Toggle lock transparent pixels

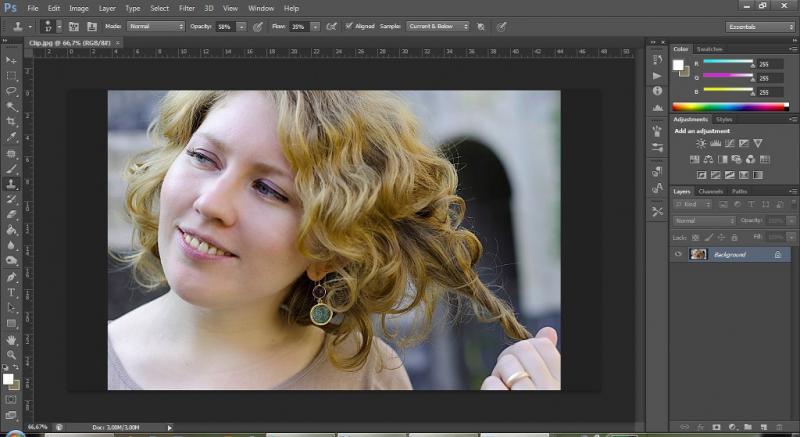[695, 238]
